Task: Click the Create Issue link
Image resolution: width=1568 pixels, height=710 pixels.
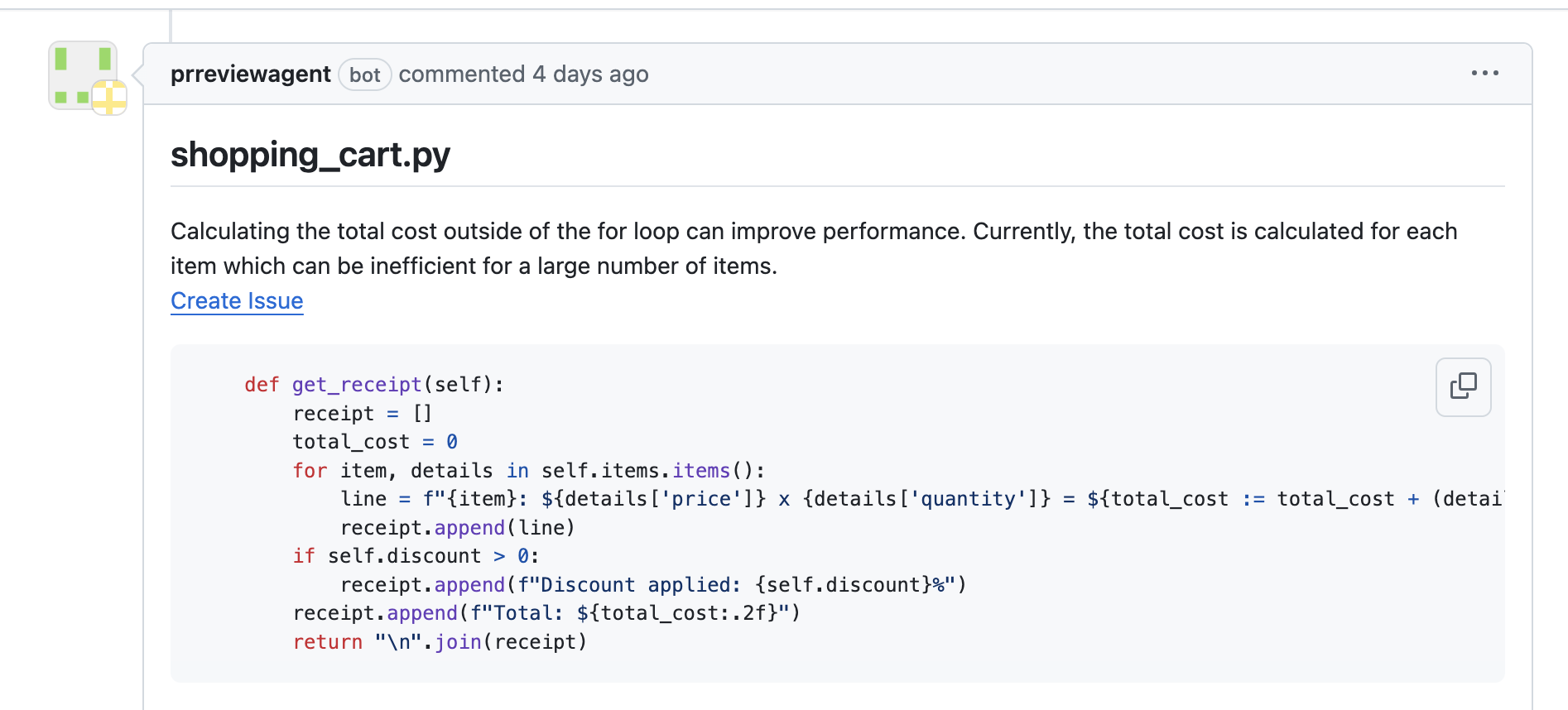Action: [237, 301]
